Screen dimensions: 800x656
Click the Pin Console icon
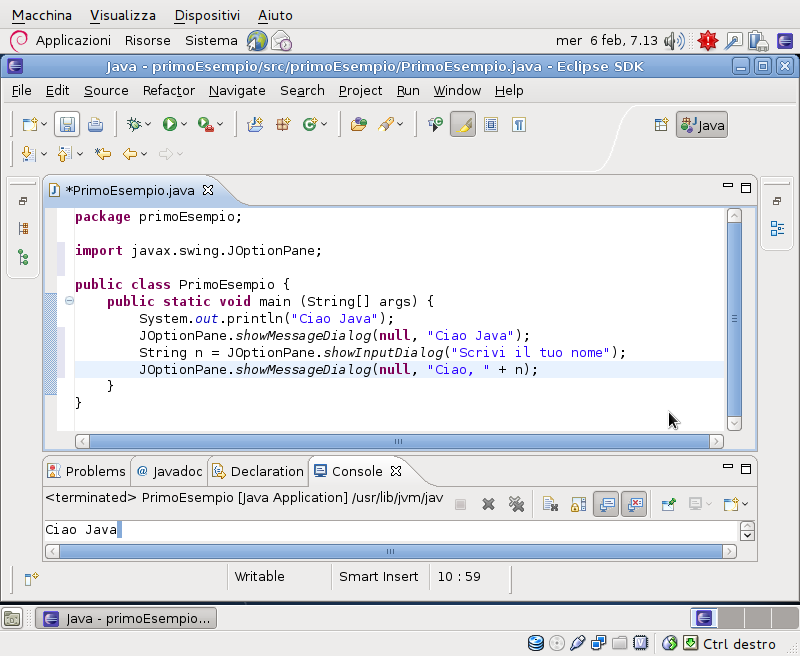(x=668, y=504)
